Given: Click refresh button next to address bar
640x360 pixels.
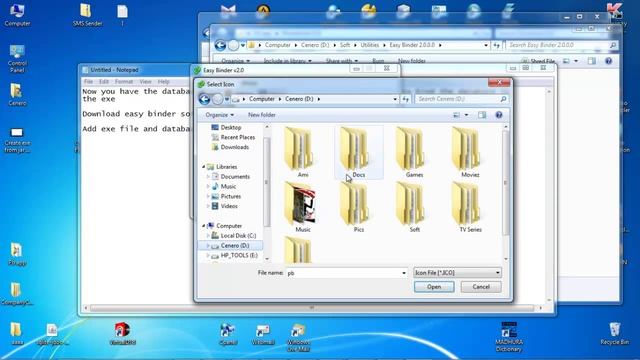Looking at the screenshot, I should click(405, 99).
